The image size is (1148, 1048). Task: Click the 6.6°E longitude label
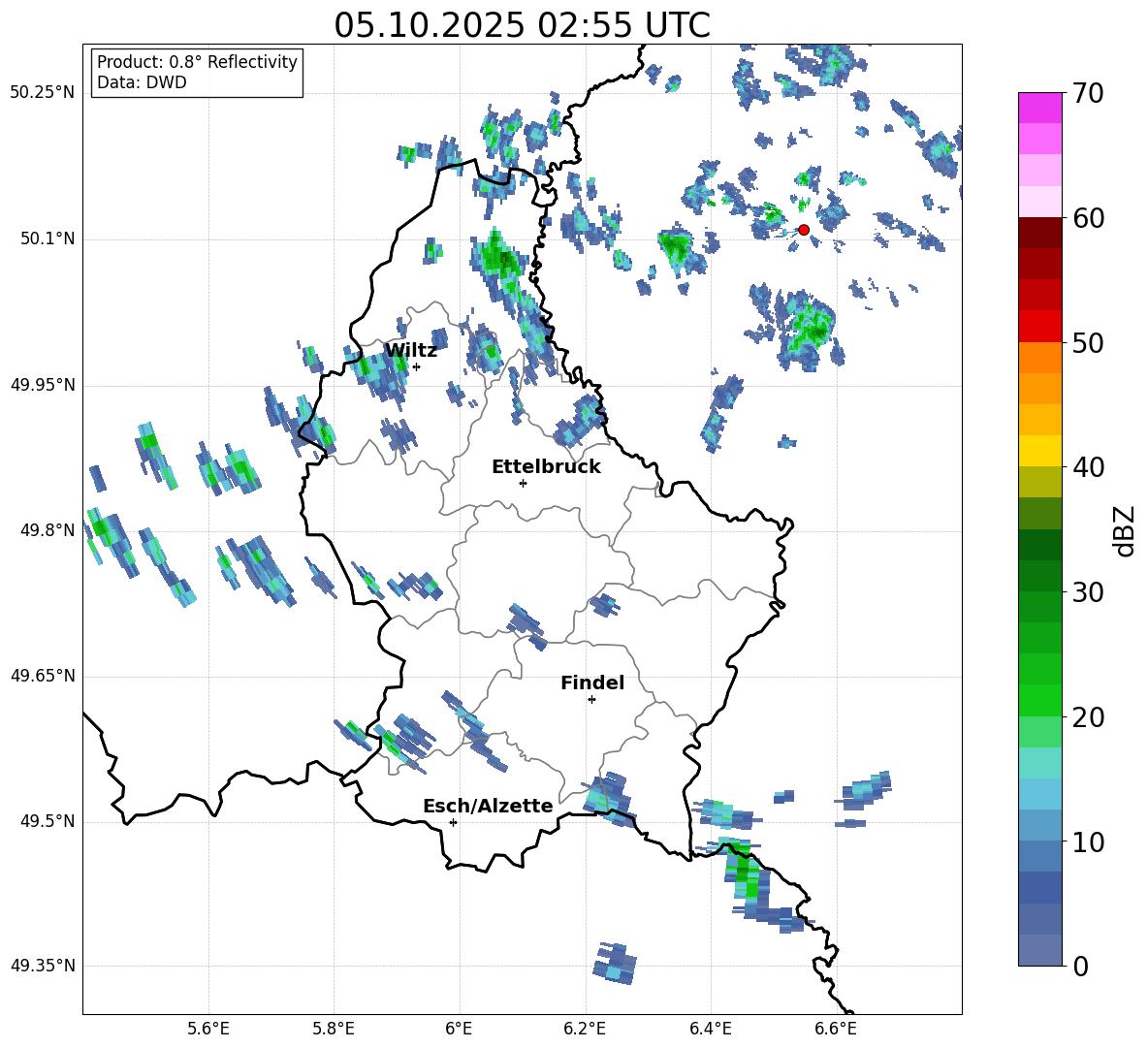(836, 1029)
